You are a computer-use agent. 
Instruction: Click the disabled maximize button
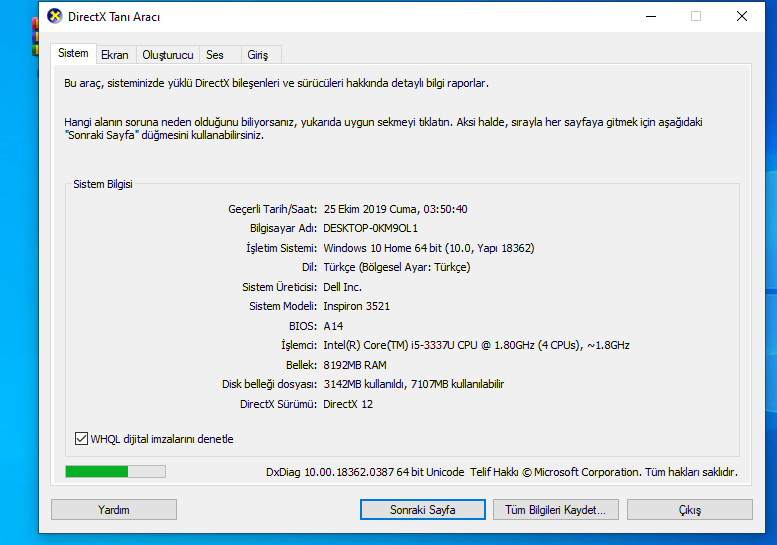tap(696, 16)
